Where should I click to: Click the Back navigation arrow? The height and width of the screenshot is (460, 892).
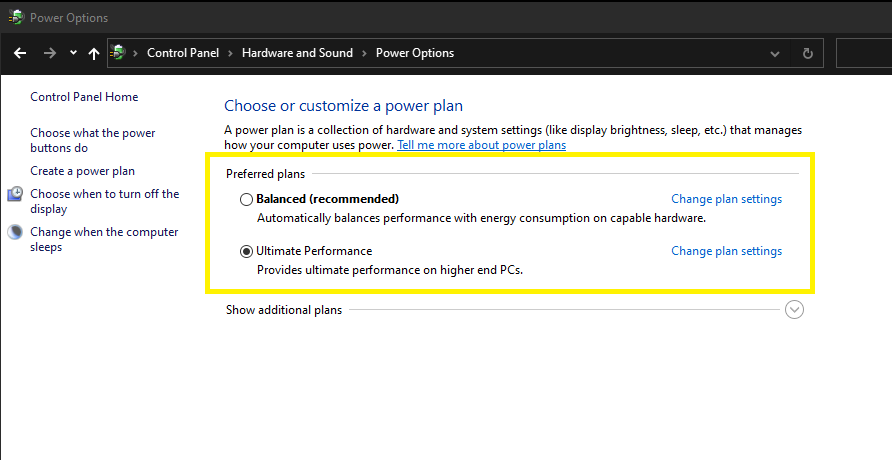pos(20,53)
